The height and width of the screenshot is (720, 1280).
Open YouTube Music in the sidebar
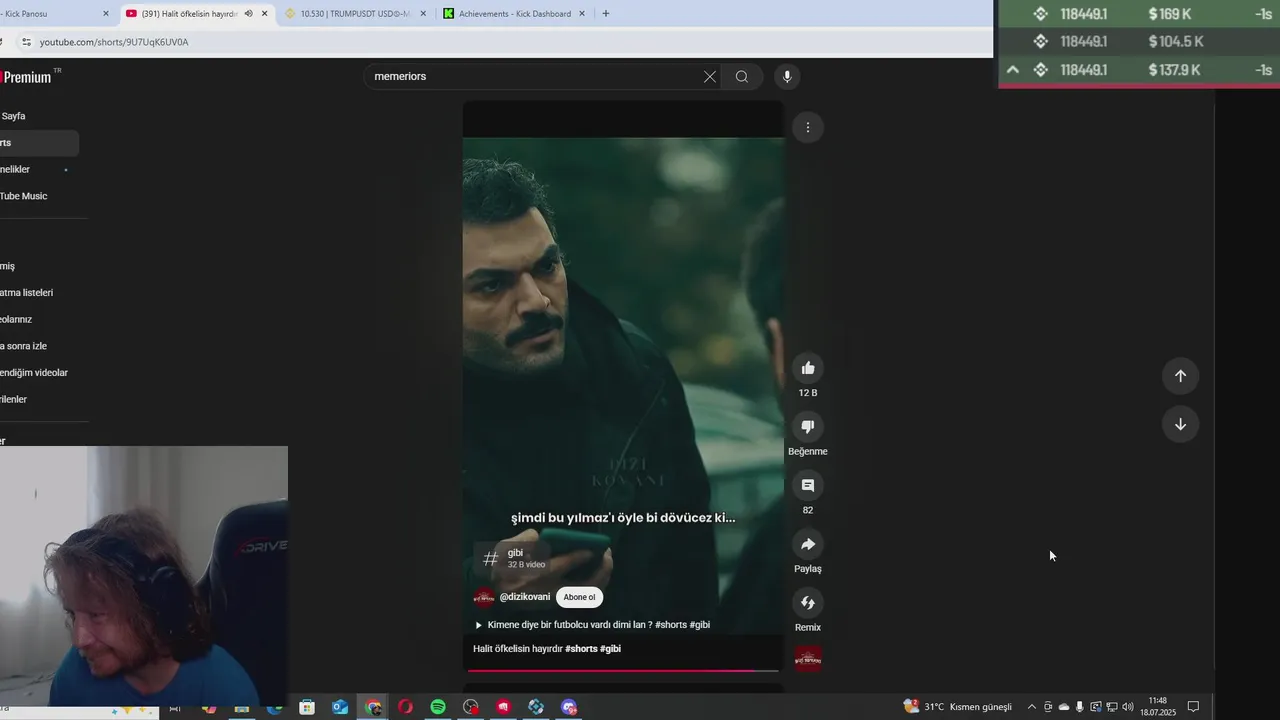(x=38, y=196)
